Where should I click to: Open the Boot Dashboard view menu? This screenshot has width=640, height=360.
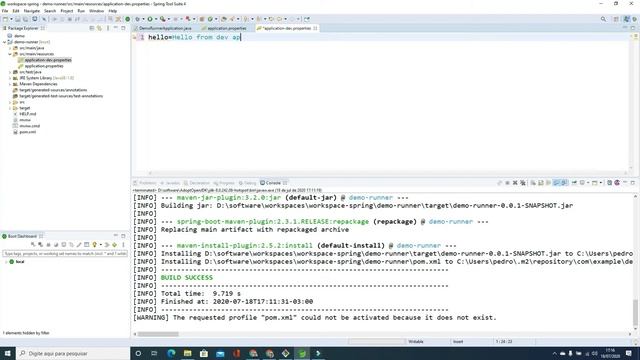[x=123, y=244]
